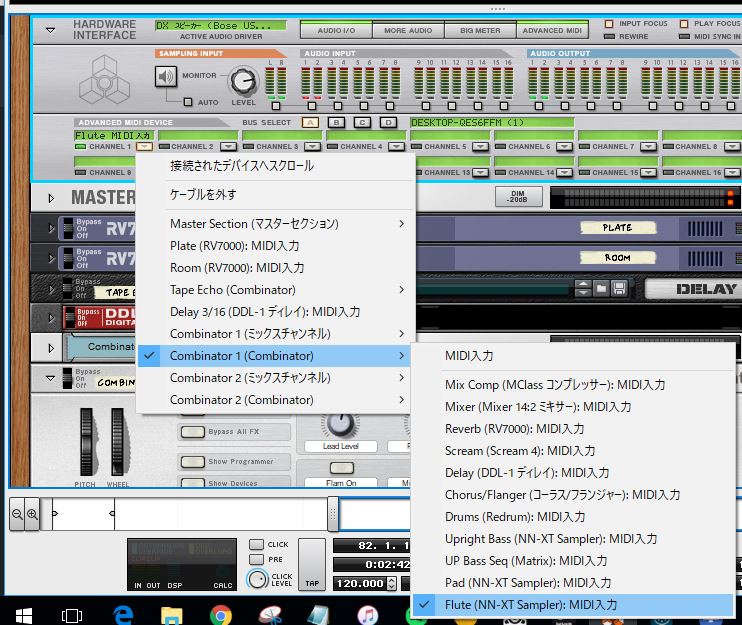Screen dimensions: 742x625
Task: Choose ケーブルを外す to disconnect cable
Action: (x=275, y=194)
